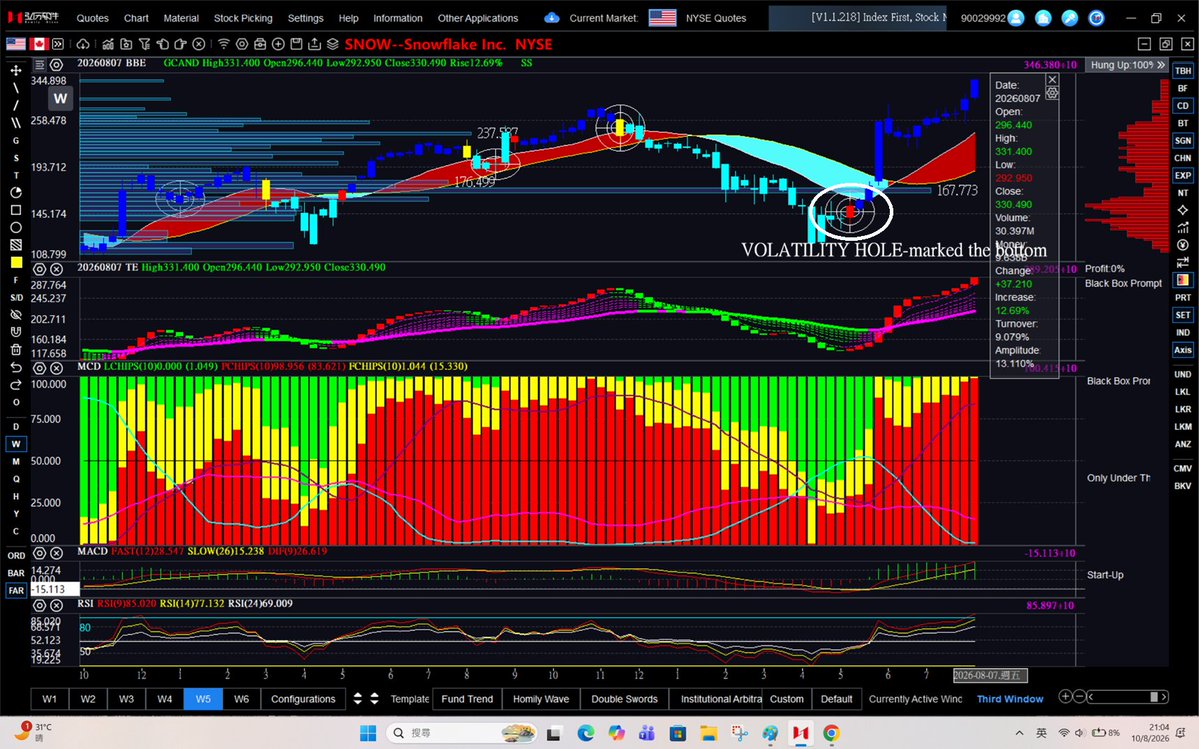Apply the Fund Trend template
Image resolution: width=1199 pixels, height=749 pixels.
click(x=467, y=699)
